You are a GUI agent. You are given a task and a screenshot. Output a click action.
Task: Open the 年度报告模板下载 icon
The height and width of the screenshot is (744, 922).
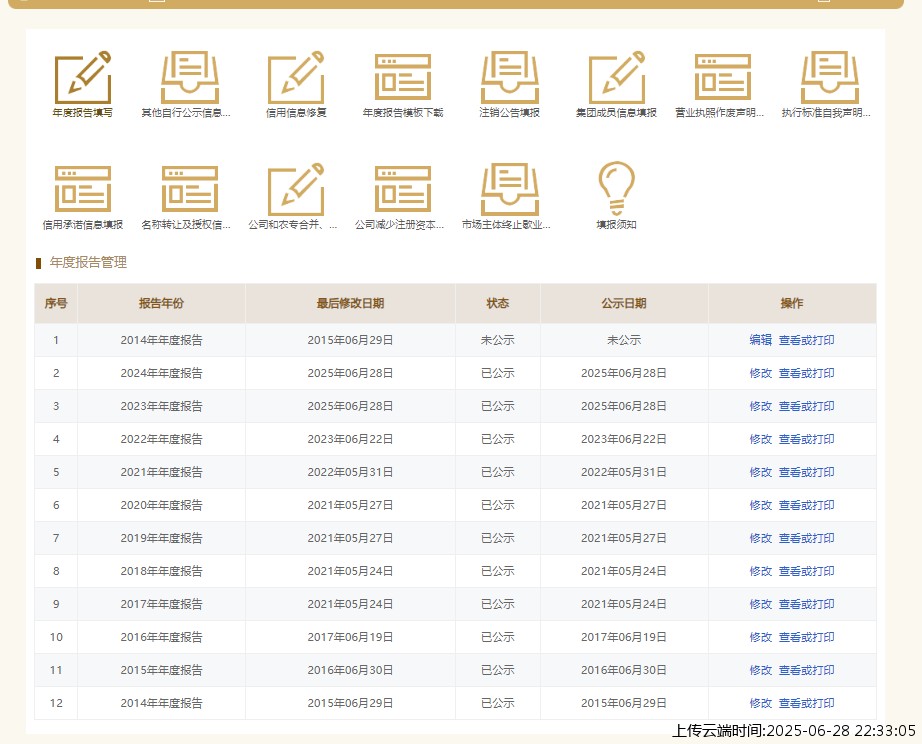pos(403,77)
